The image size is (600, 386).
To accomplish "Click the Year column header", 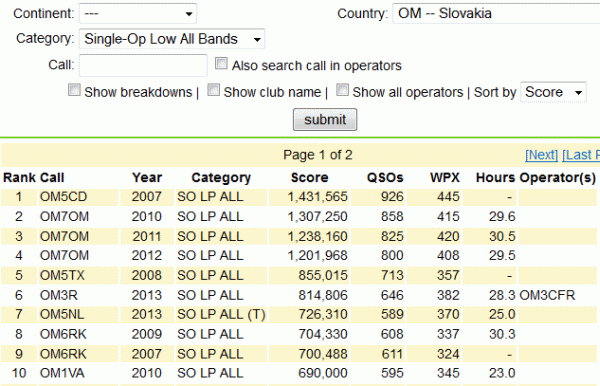I will coord(147,178).
